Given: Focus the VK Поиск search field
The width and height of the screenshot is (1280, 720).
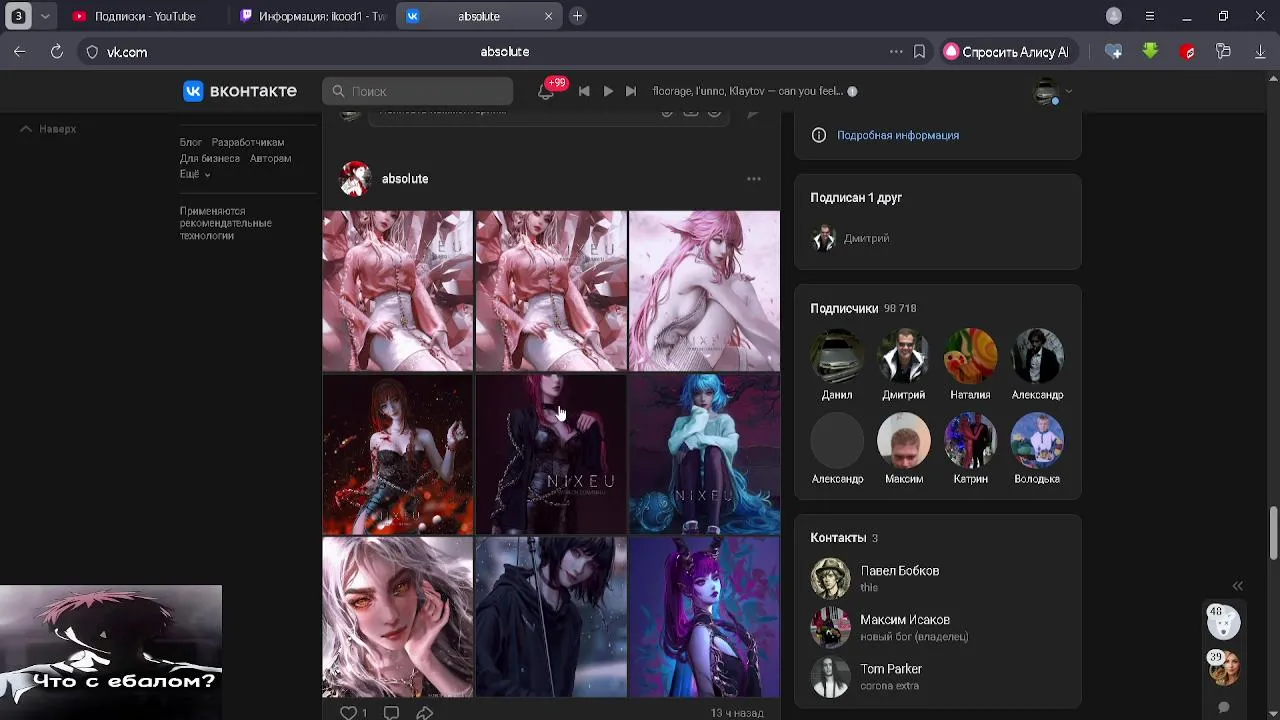Looking at the screenshot, I should tap(418, 91).
